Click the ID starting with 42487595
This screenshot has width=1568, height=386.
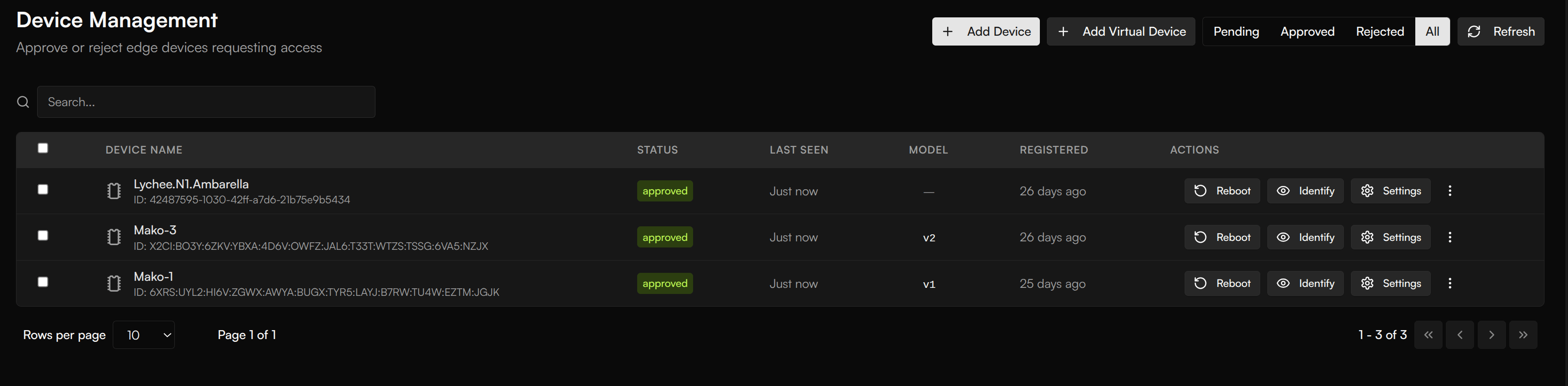click(242, 200)
